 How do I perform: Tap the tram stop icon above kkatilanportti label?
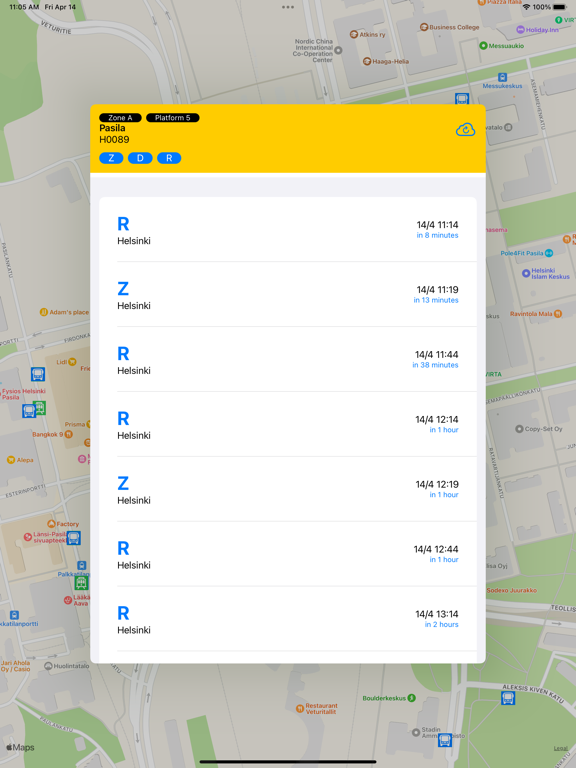[x=14, y=615]
